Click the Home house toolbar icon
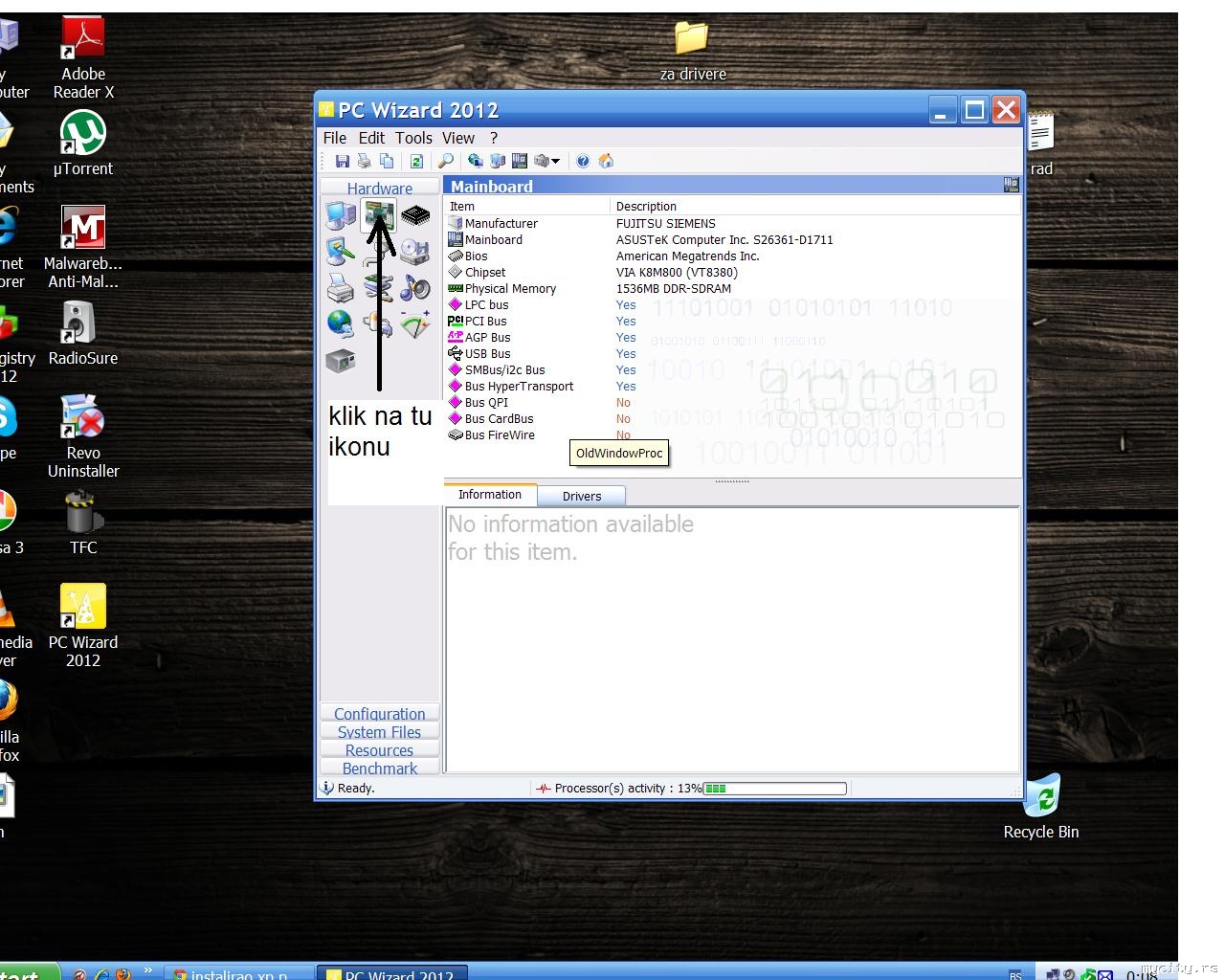Screen dimensions: 1225x980 pyautogui.click(x=606, y=161)
